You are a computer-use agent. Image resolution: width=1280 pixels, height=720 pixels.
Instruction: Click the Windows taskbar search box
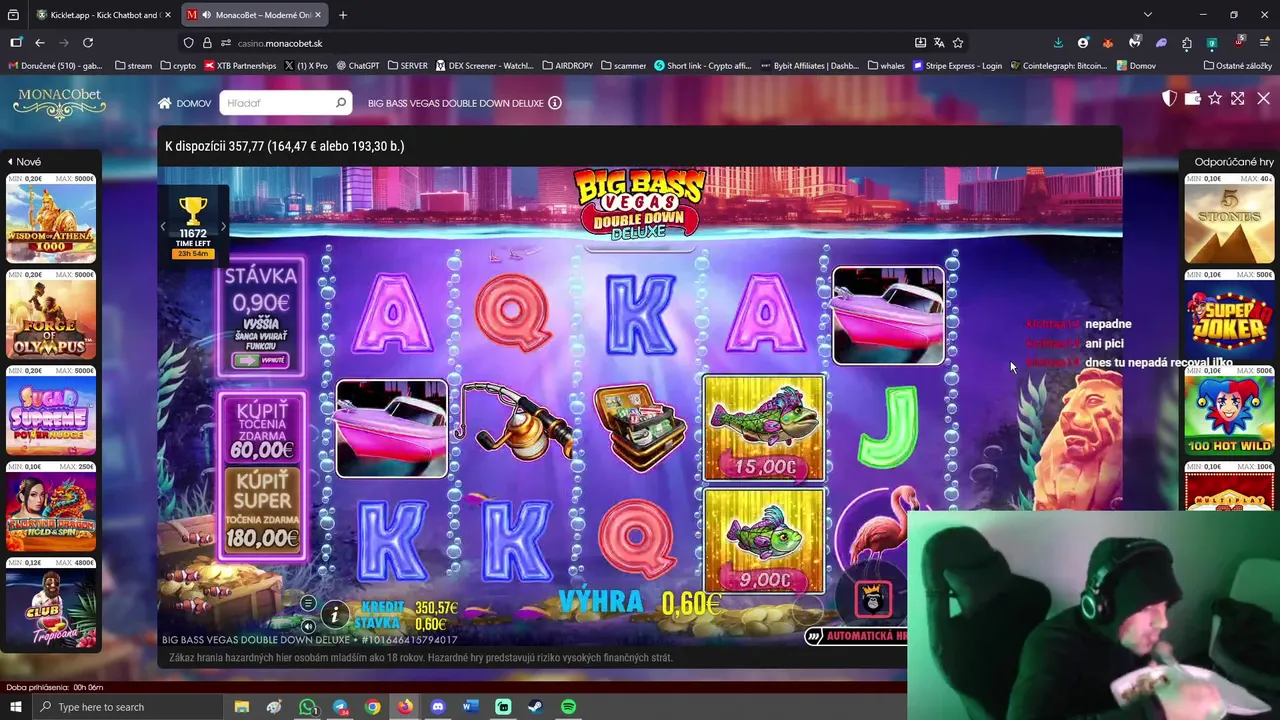pyautogui.click(x=127, y=707)
